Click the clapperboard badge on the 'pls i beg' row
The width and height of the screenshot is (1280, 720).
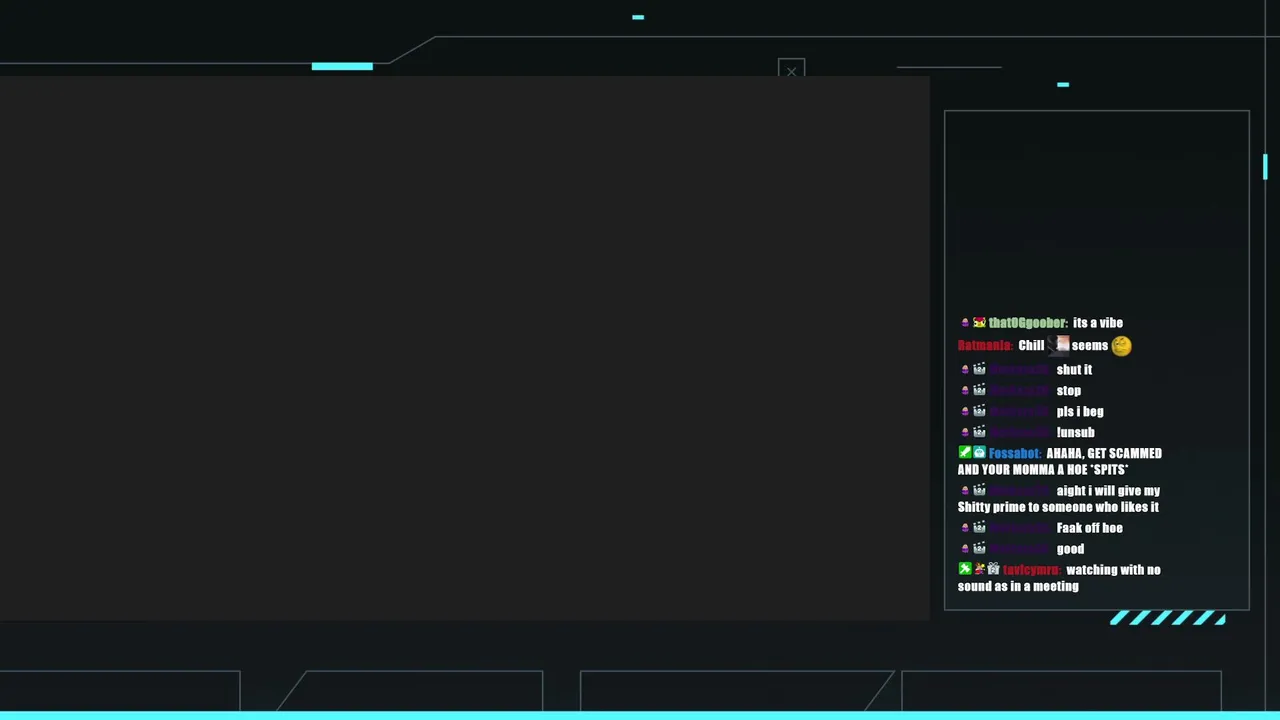coord(979,411)
